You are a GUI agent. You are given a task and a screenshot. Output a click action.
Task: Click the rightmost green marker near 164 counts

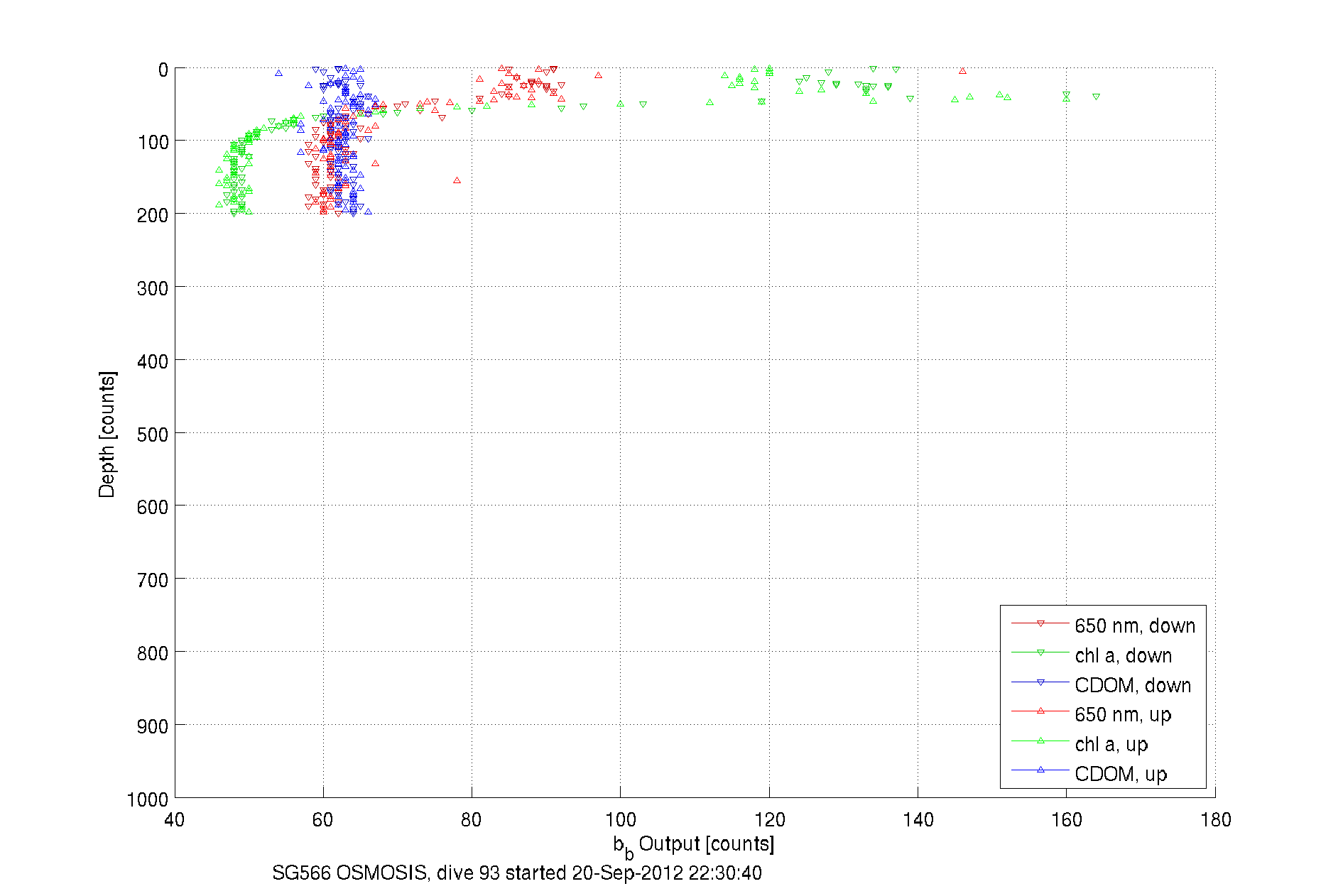1096,97
